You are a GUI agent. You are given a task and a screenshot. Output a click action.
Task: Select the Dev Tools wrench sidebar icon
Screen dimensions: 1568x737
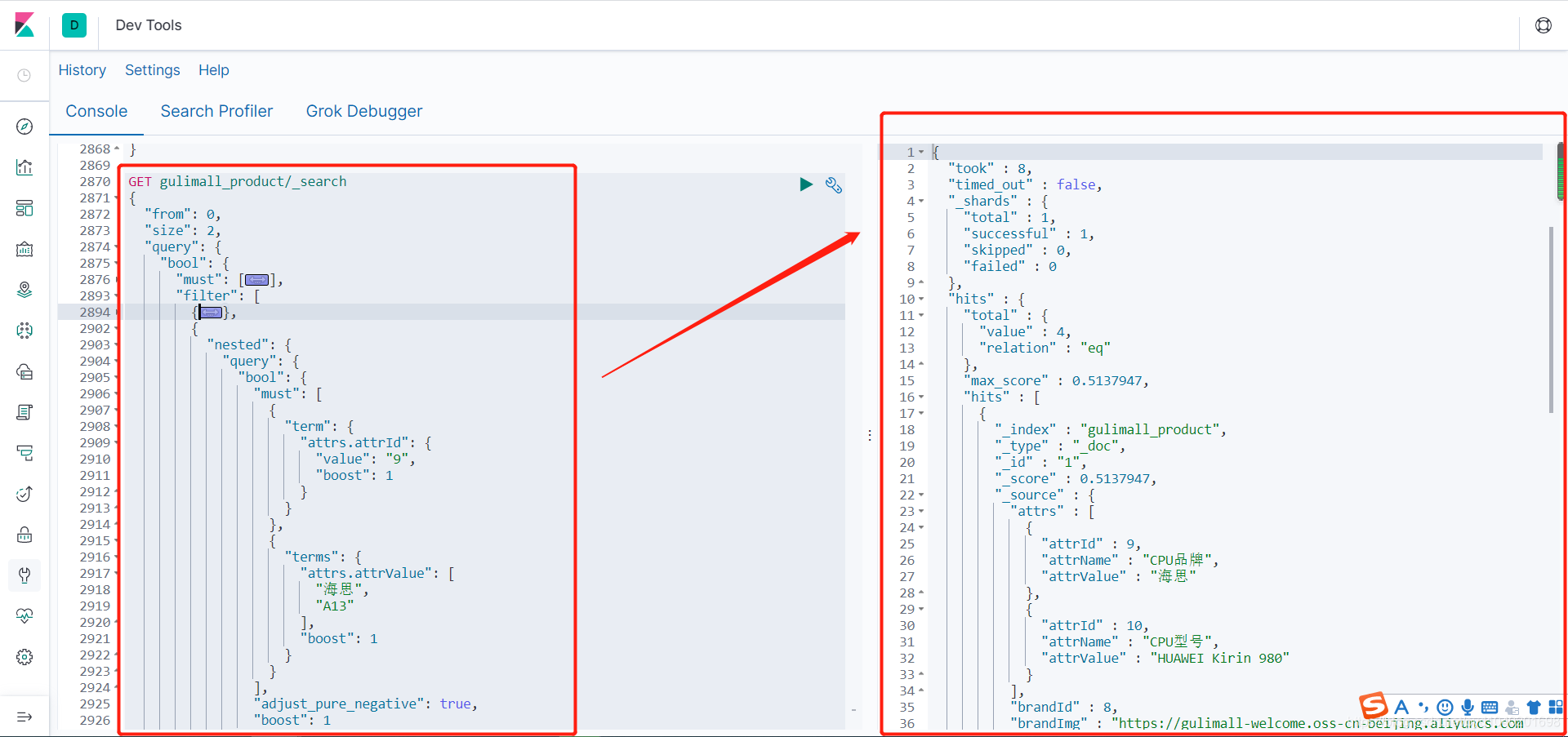tap(24, 575)
